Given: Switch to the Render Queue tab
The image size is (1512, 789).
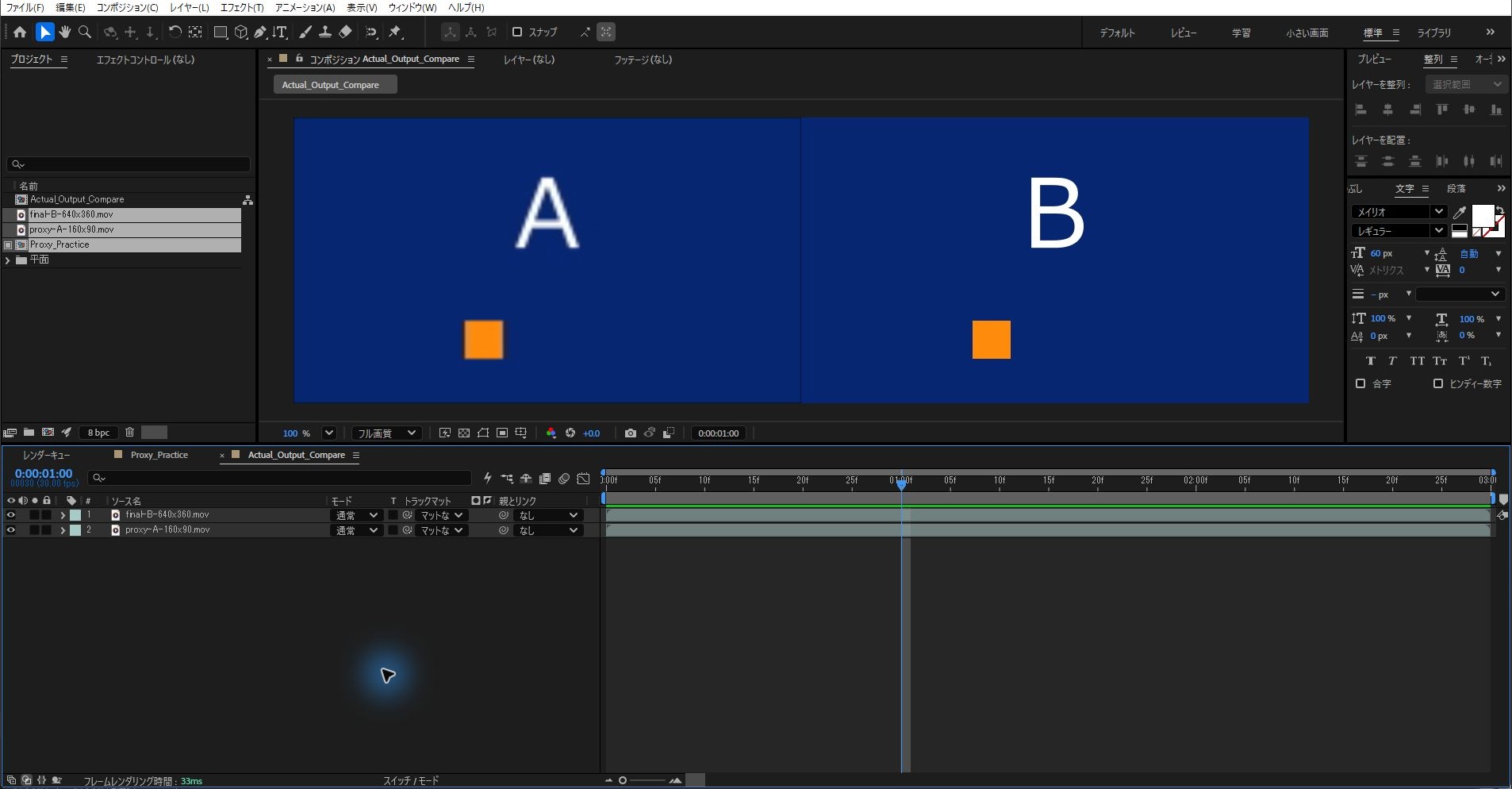Looking at the screenshot, I should pyautogui.click(x=46, y=455).
